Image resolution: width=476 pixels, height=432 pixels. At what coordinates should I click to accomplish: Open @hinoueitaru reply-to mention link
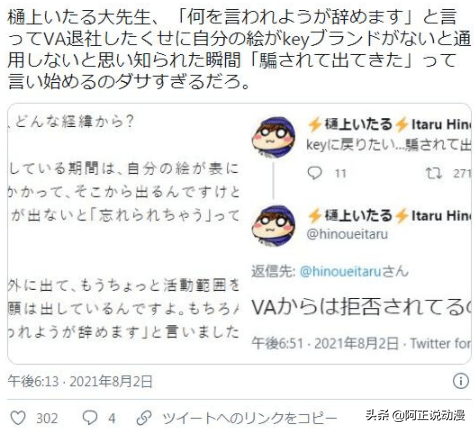point(340,271)
